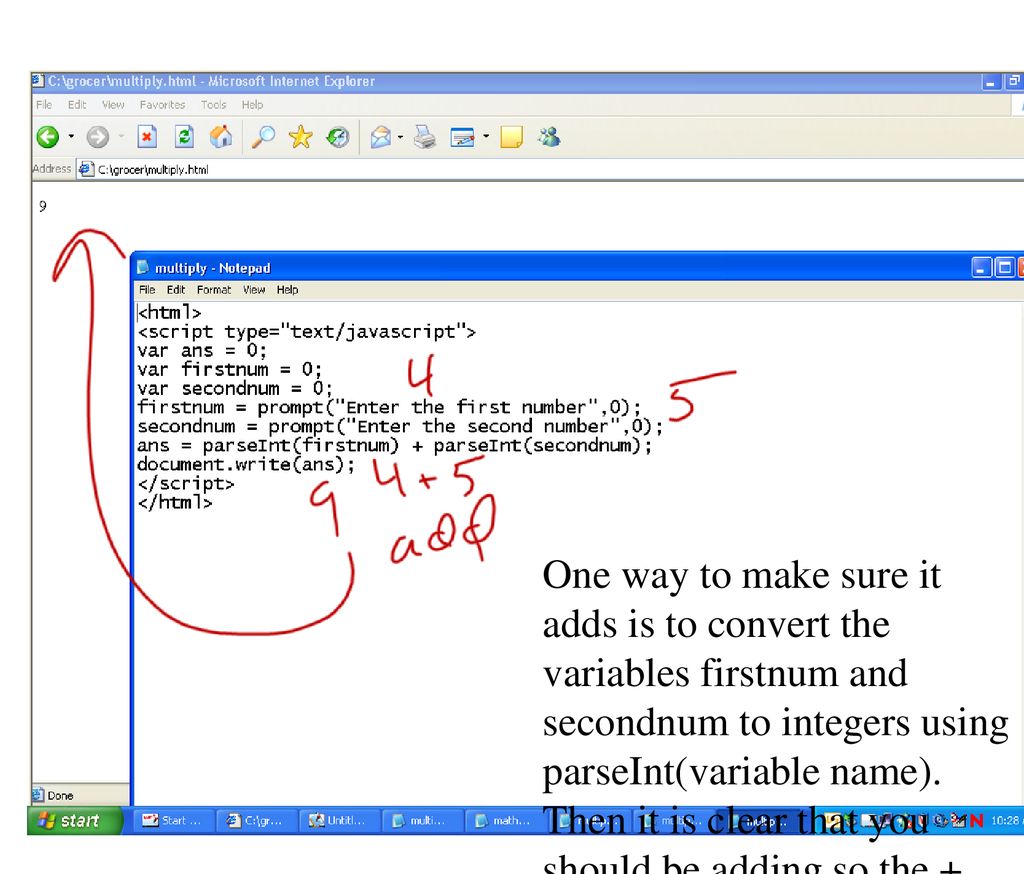1024x874 pixels.
Task: Click the Print icon in IE toolbar
Action: 424,137
